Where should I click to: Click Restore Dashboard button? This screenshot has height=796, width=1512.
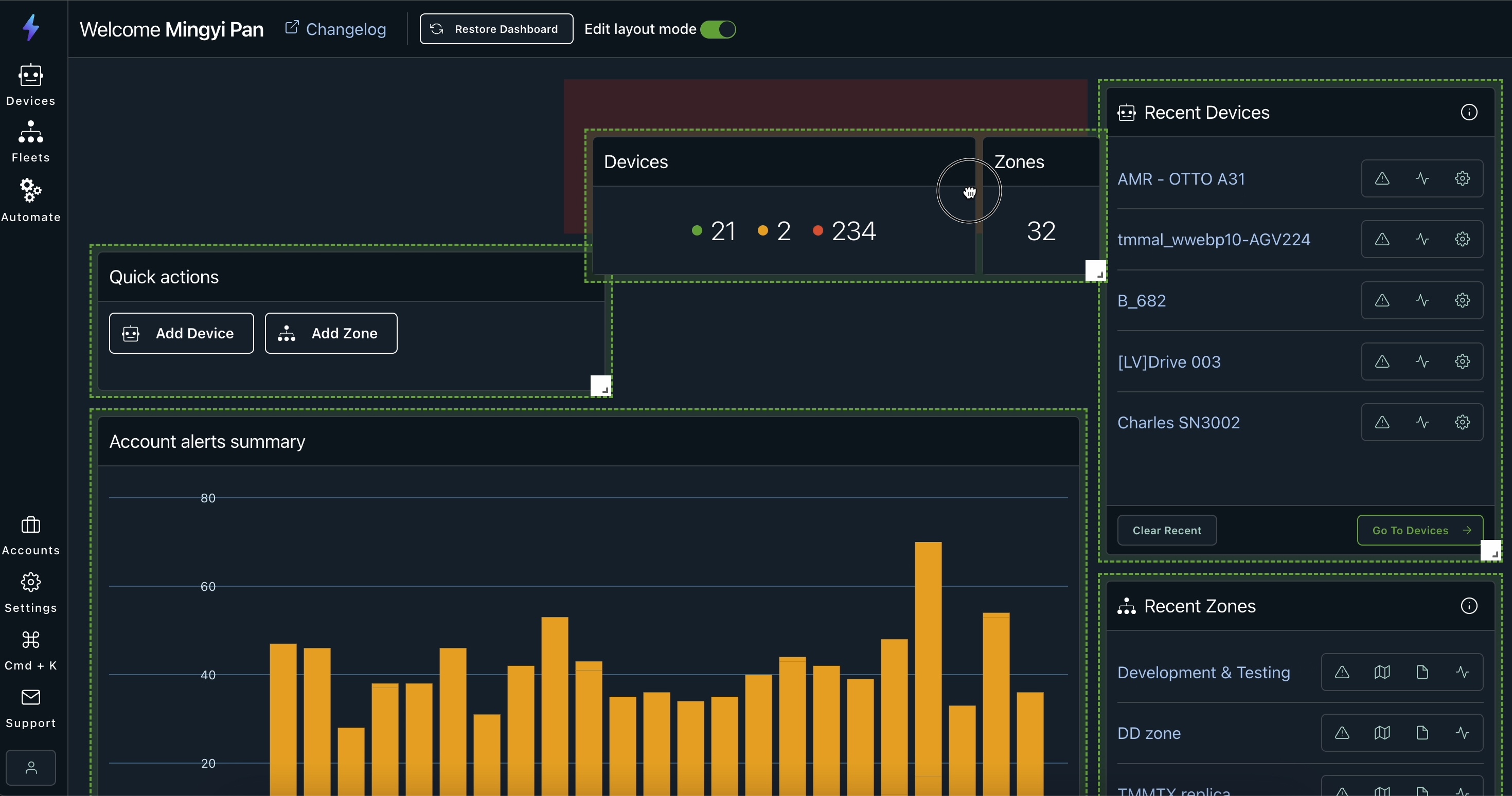click(x=496, y=29)
